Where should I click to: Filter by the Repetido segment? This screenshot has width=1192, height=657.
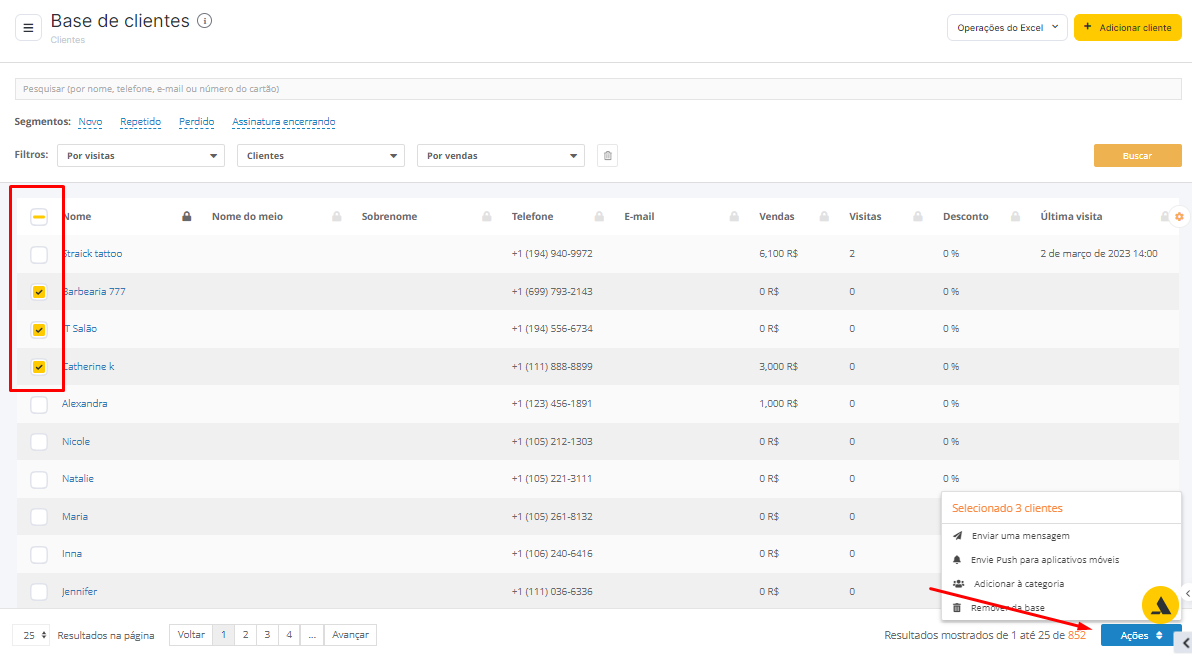(x=141, y=122)
